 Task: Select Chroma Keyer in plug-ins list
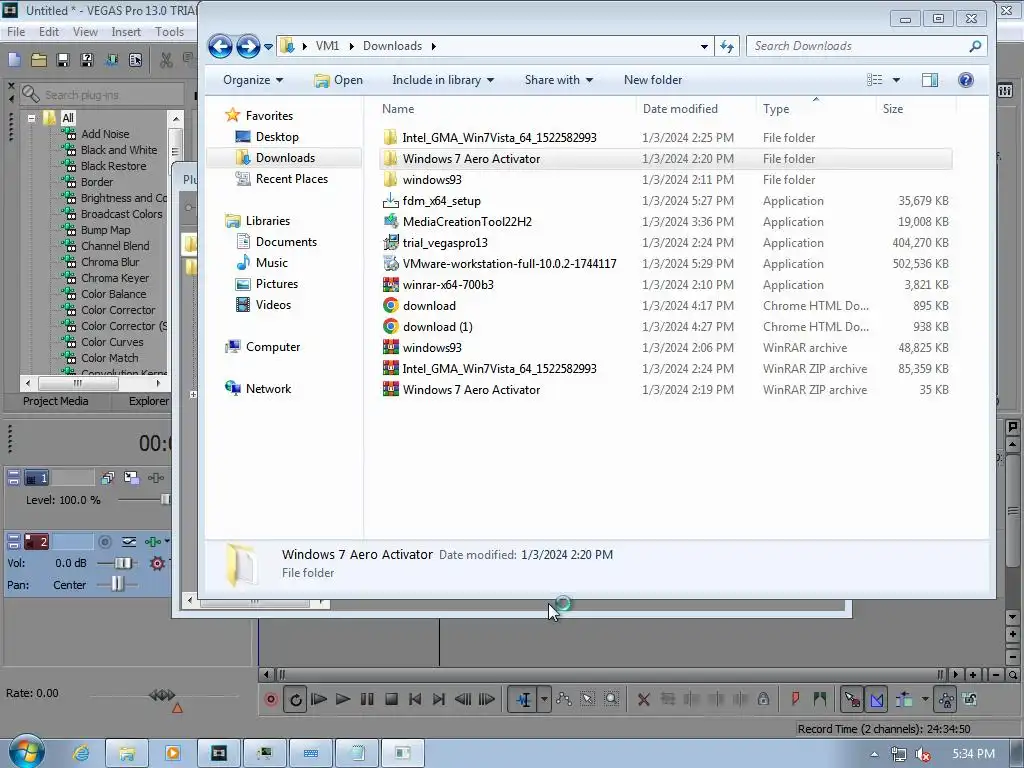(115, 278)
